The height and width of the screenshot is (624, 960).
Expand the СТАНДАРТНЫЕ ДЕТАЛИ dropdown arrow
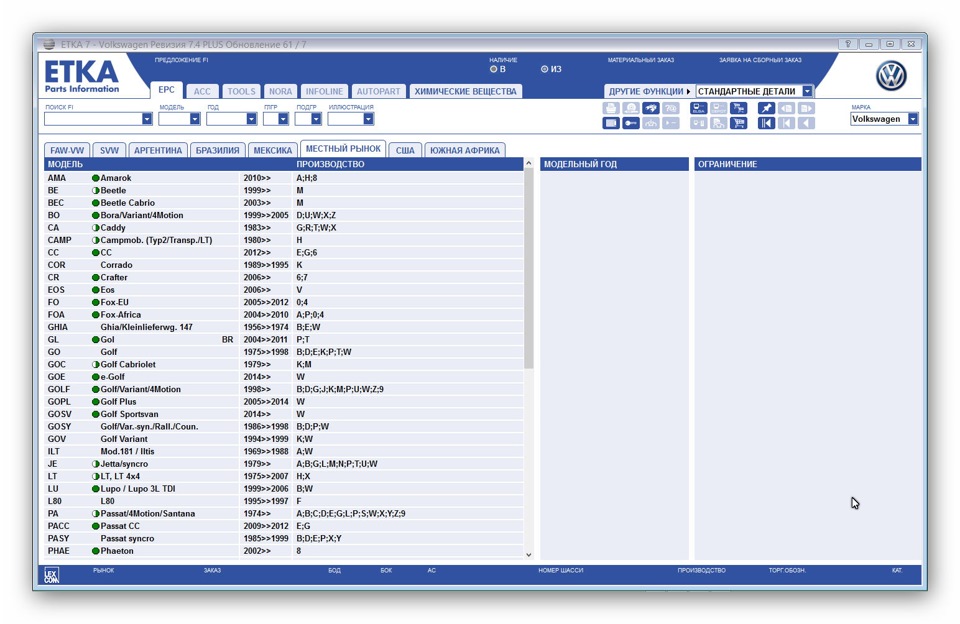point(808,91)
